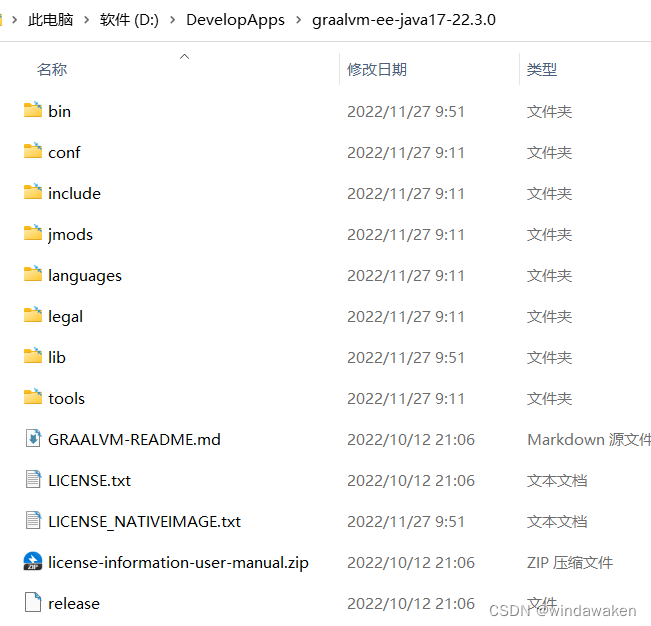The image size is (651, 626).
Task: Select the languages folder name
Action: [85, 276]
